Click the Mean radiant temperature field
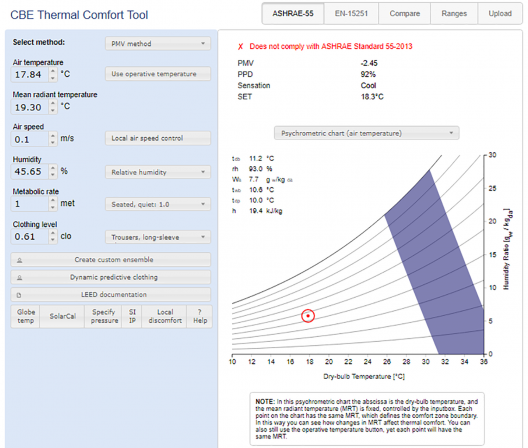 point(30,107)
